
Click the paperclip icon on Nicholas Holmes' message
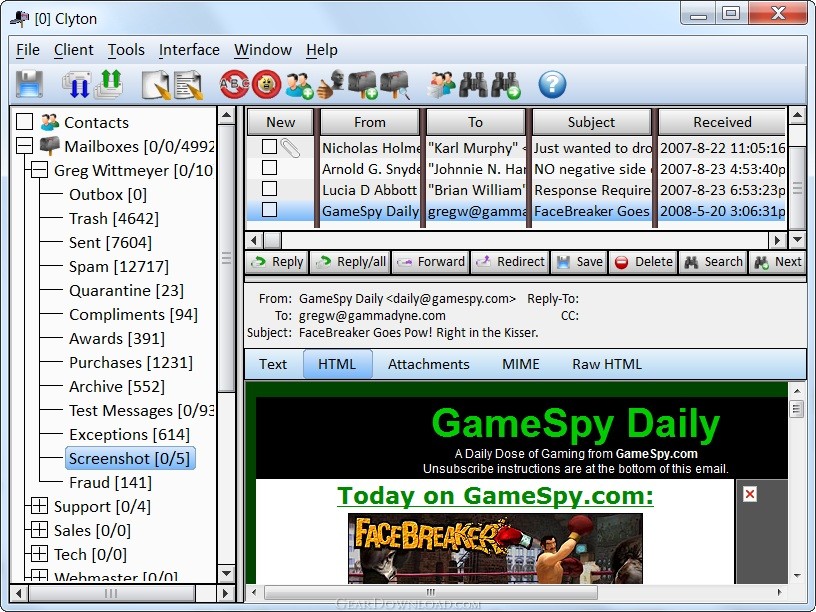[x=290, y=148]
